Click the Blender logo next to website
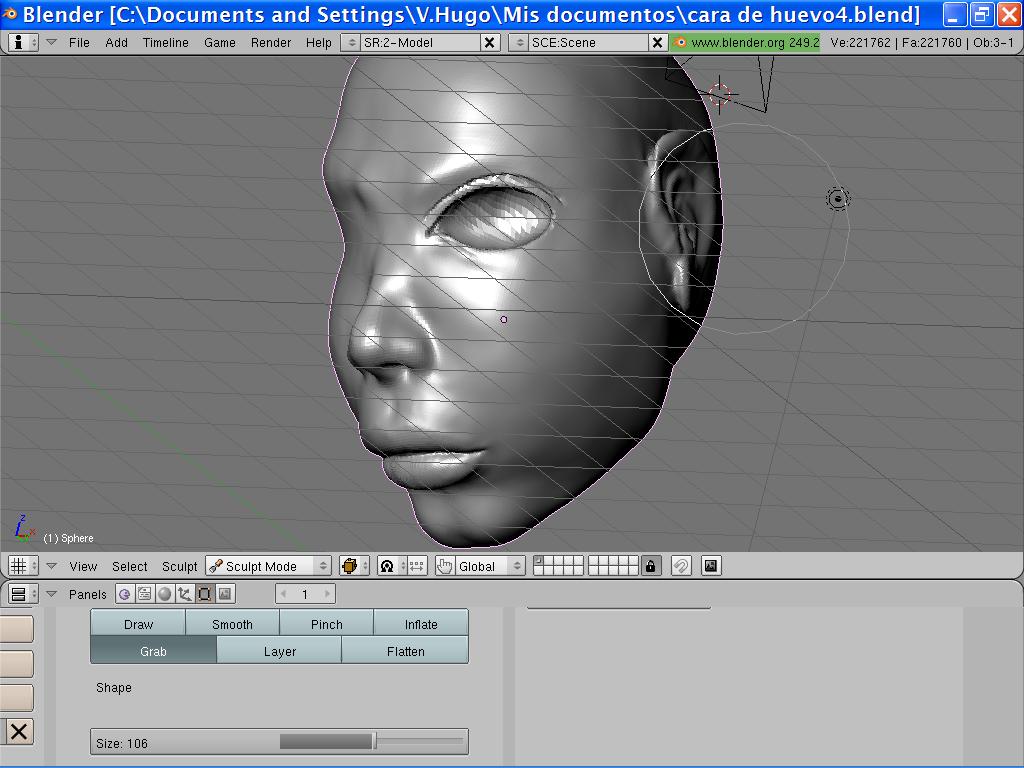The height and width of the screenshot is (768, 1024). tap(680, 42)
